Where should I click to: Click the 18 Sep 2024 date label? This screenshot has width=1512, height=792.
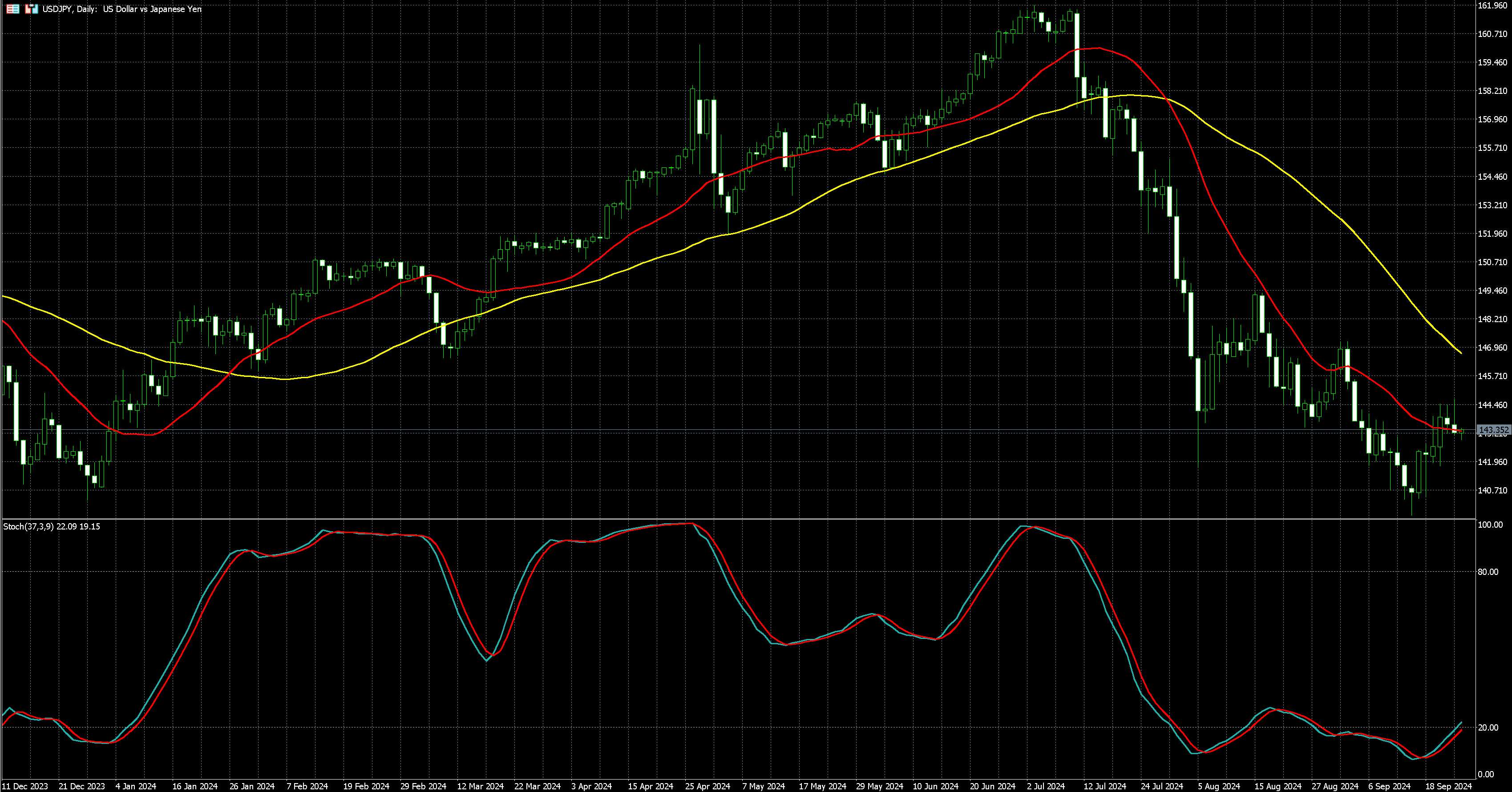coord(1449,786)
